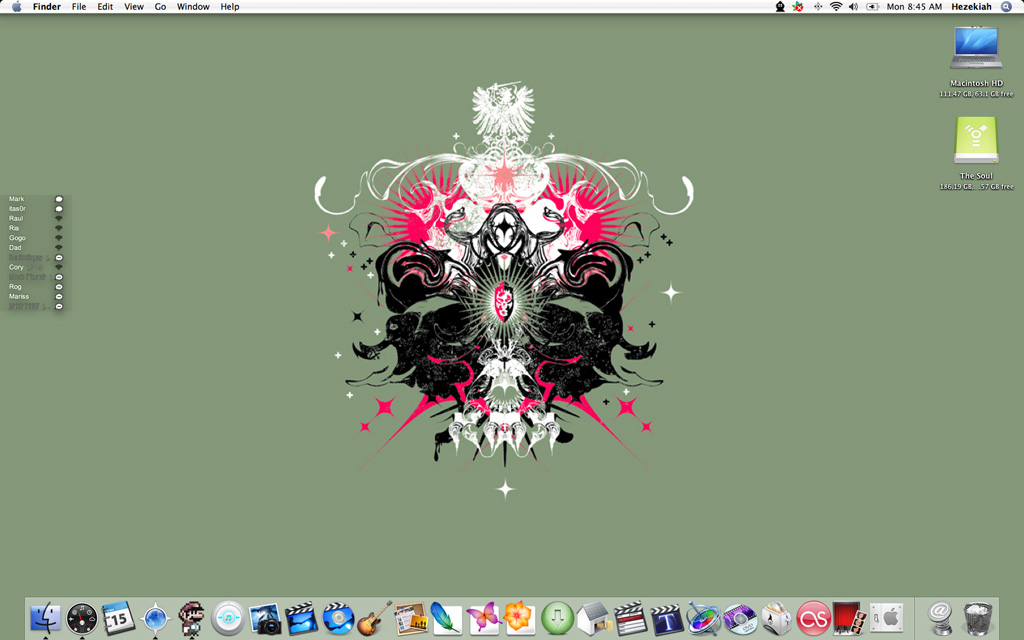Screen dimensions: 1024x640
Task: Select buddy Gogo in contact list
Action: tap(17, 238)
